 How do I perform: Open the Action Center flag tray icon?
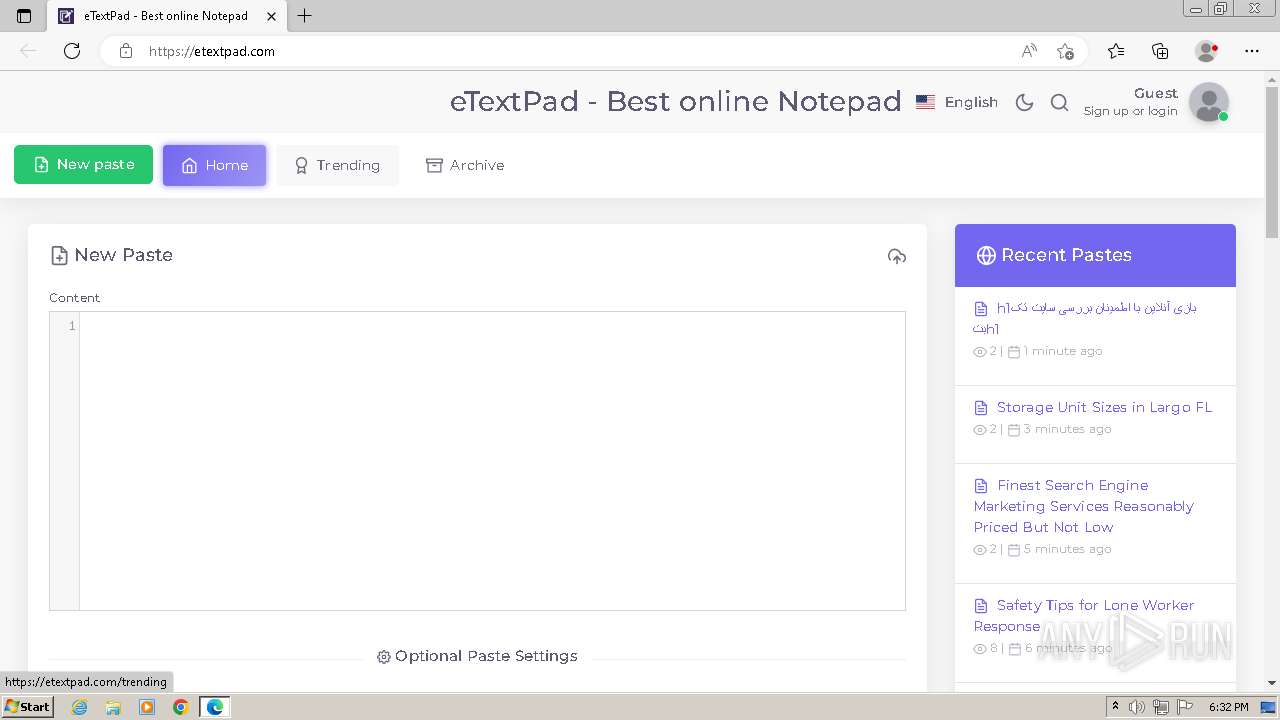pyautogui.click(x=1183, y=707)
